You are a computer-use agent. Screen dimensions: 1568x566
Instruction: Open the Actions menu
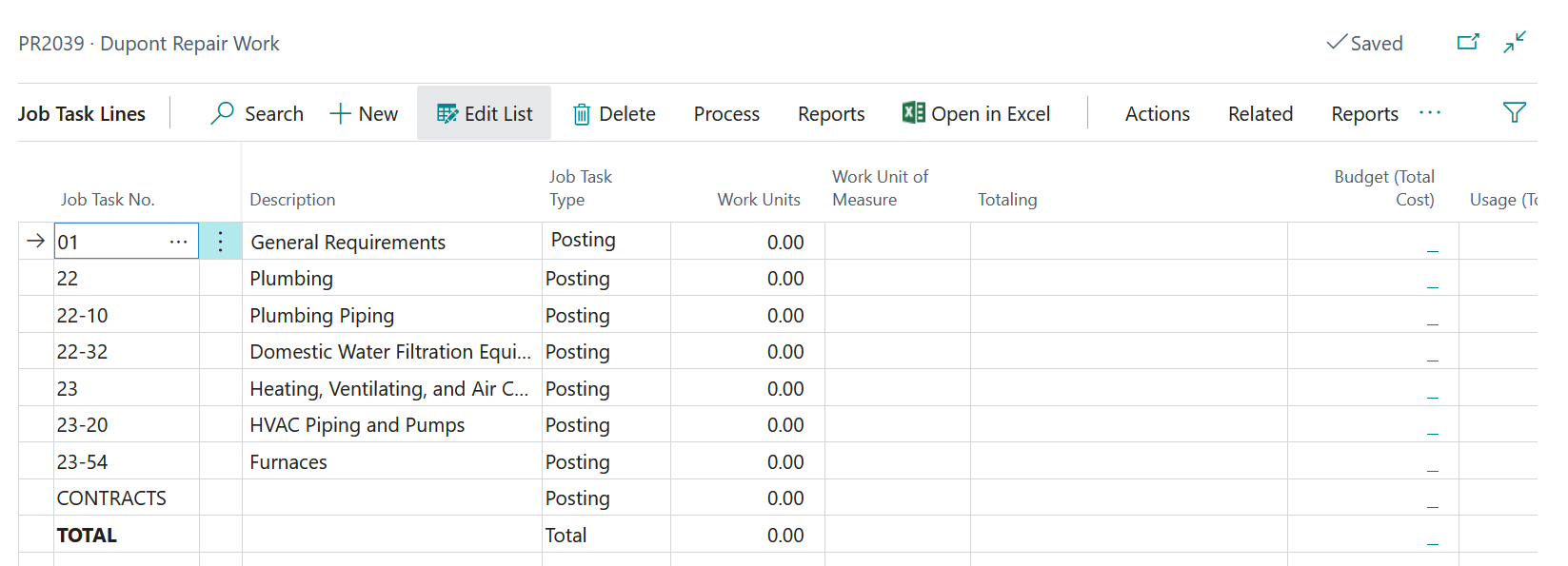click(1157, 114)
